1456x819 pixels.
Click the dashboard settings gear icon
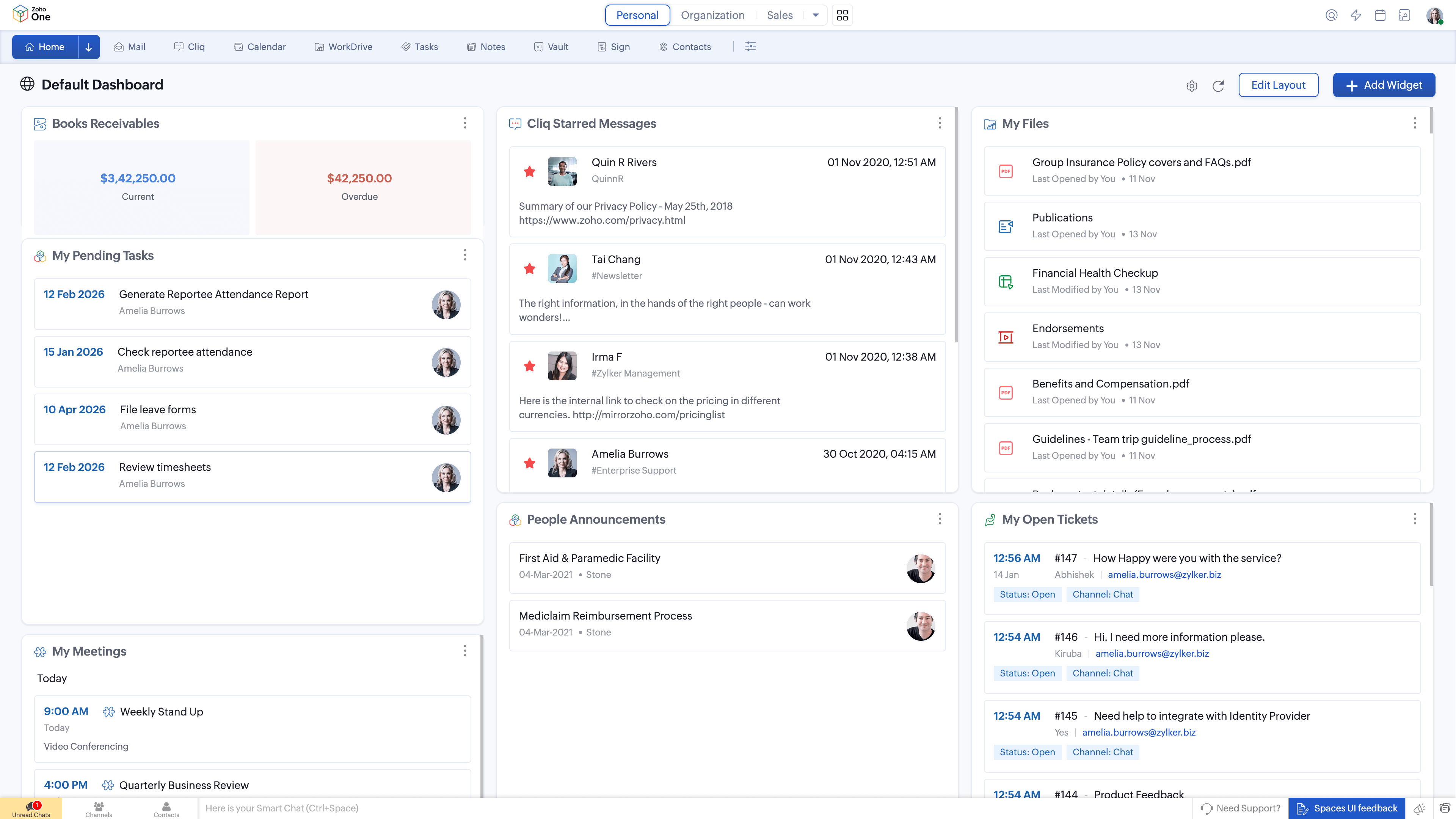tap(1191, 86)
